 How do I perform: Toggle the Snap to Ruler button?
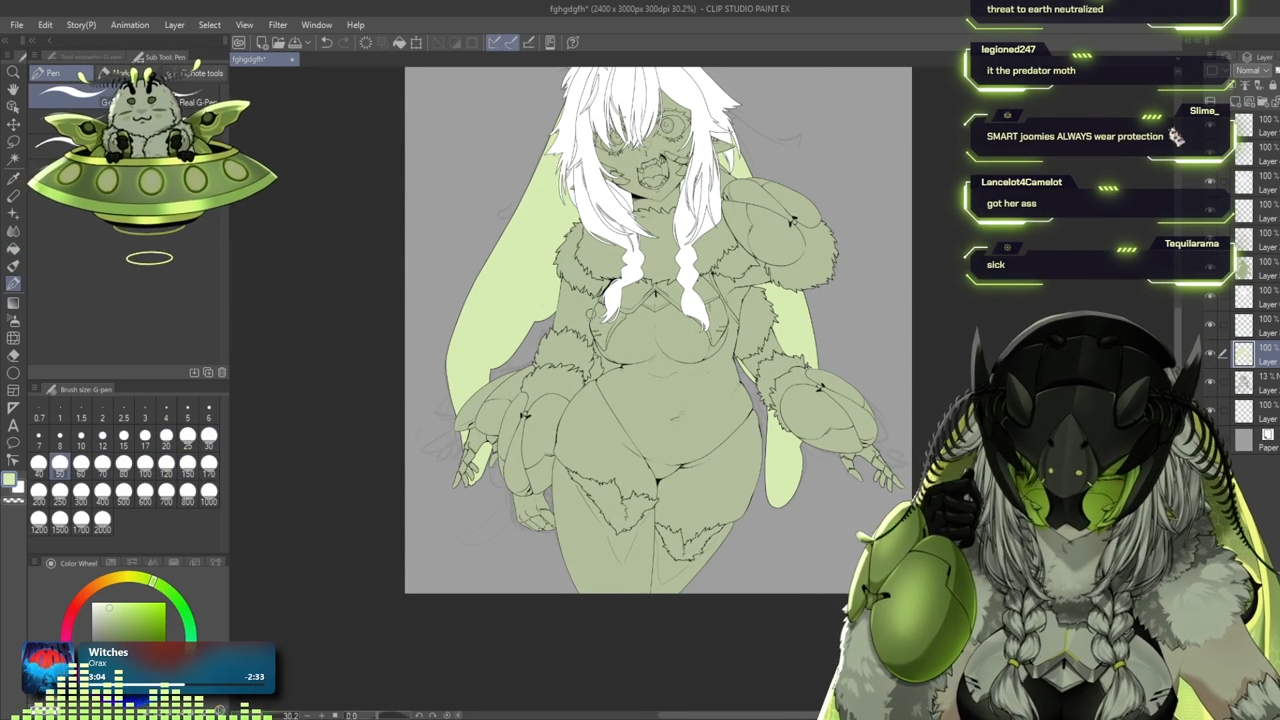pyautogui.click(x=494, y=42)
